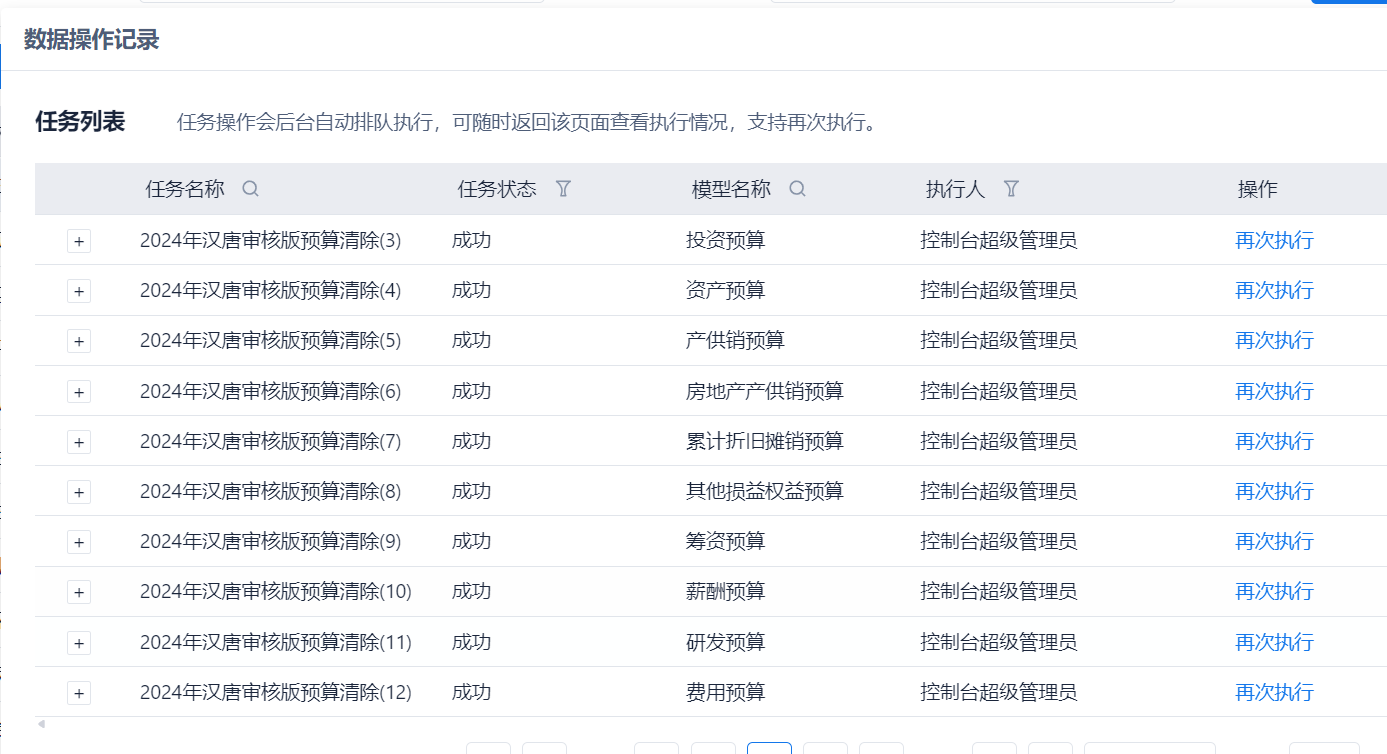The image size is (1387, 754).
Task: Click 再次执行 for the 费用预算 row
Action: [1274, 692]
